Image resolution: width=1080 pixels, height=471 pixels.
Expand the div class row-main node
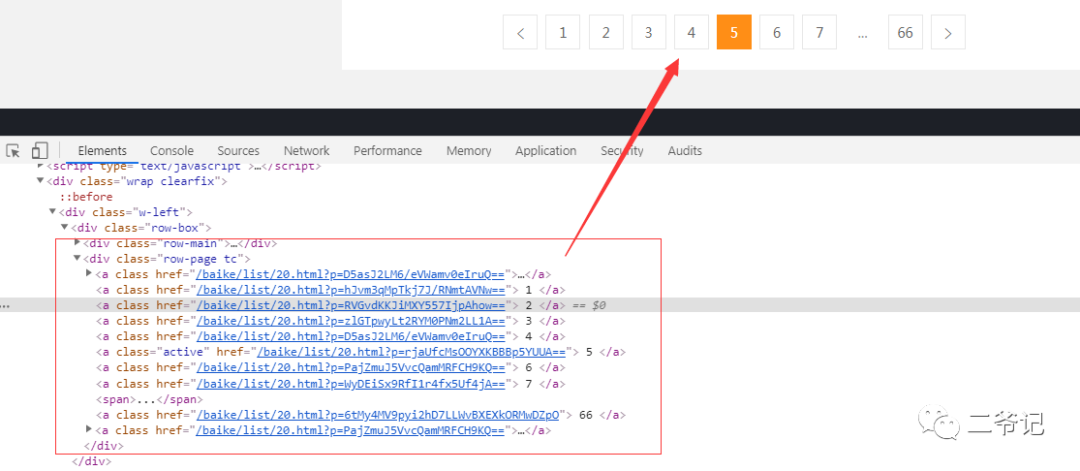(x=77, y=242)
